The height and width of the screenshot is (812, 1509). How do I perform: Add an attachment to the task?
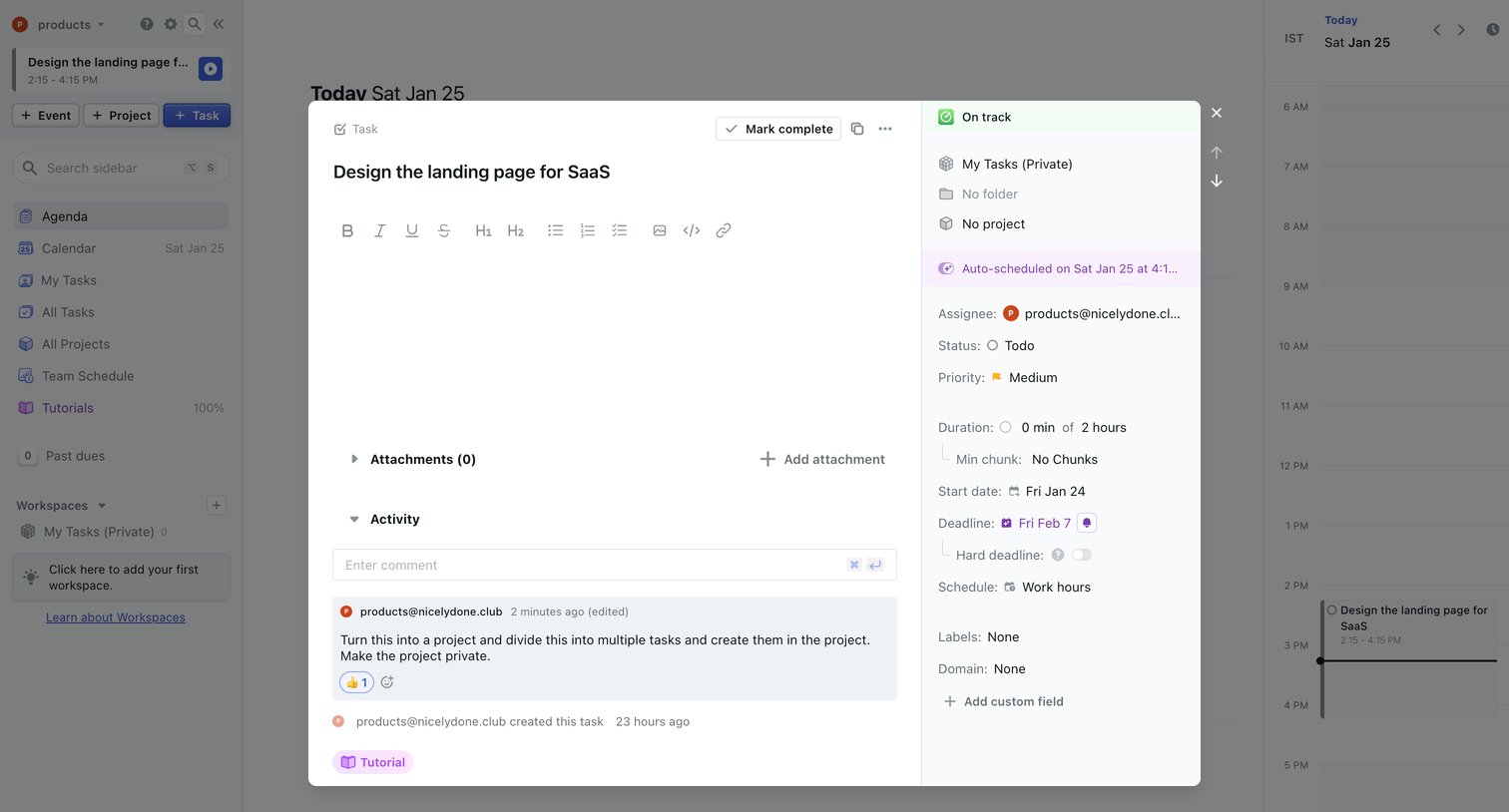point(822,459)
